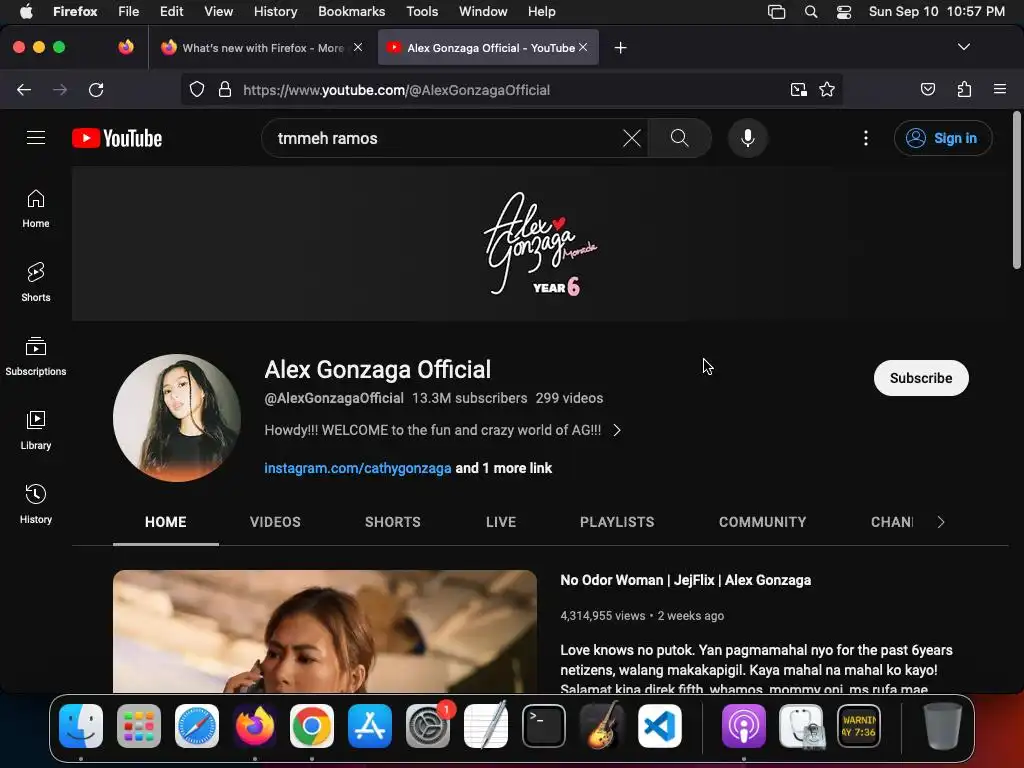Click the YouTube logo

tap(117, 138)
